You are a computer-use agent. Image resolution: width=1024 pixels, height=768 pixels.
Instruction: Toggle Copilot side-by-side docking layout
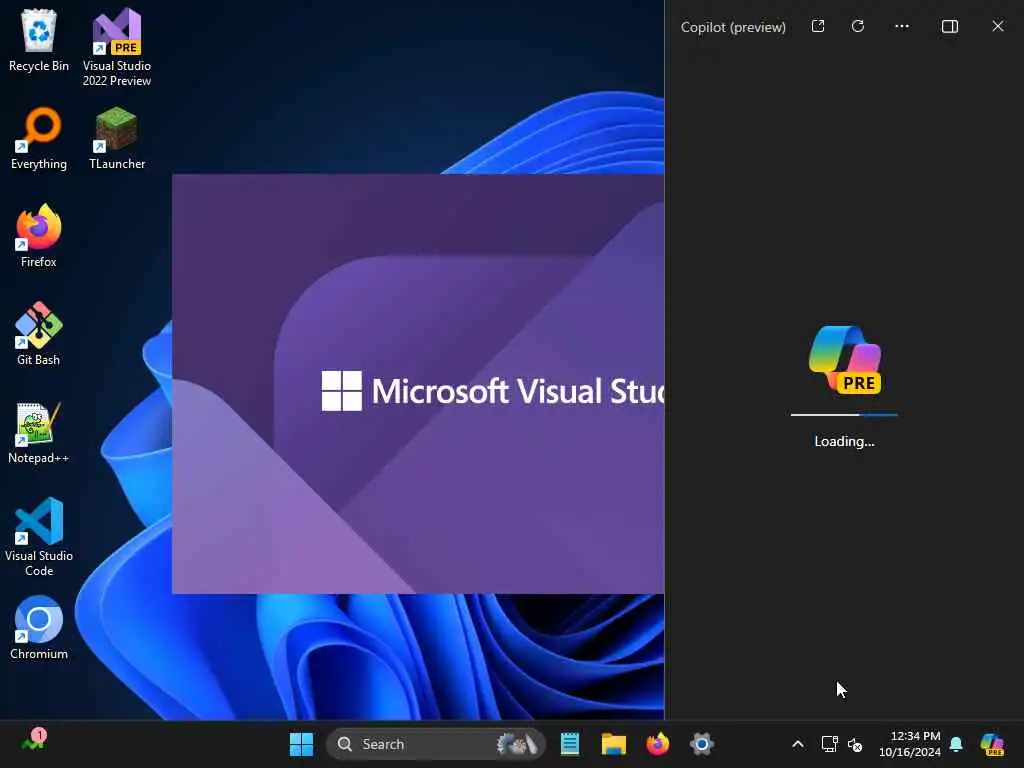point(950,26)
